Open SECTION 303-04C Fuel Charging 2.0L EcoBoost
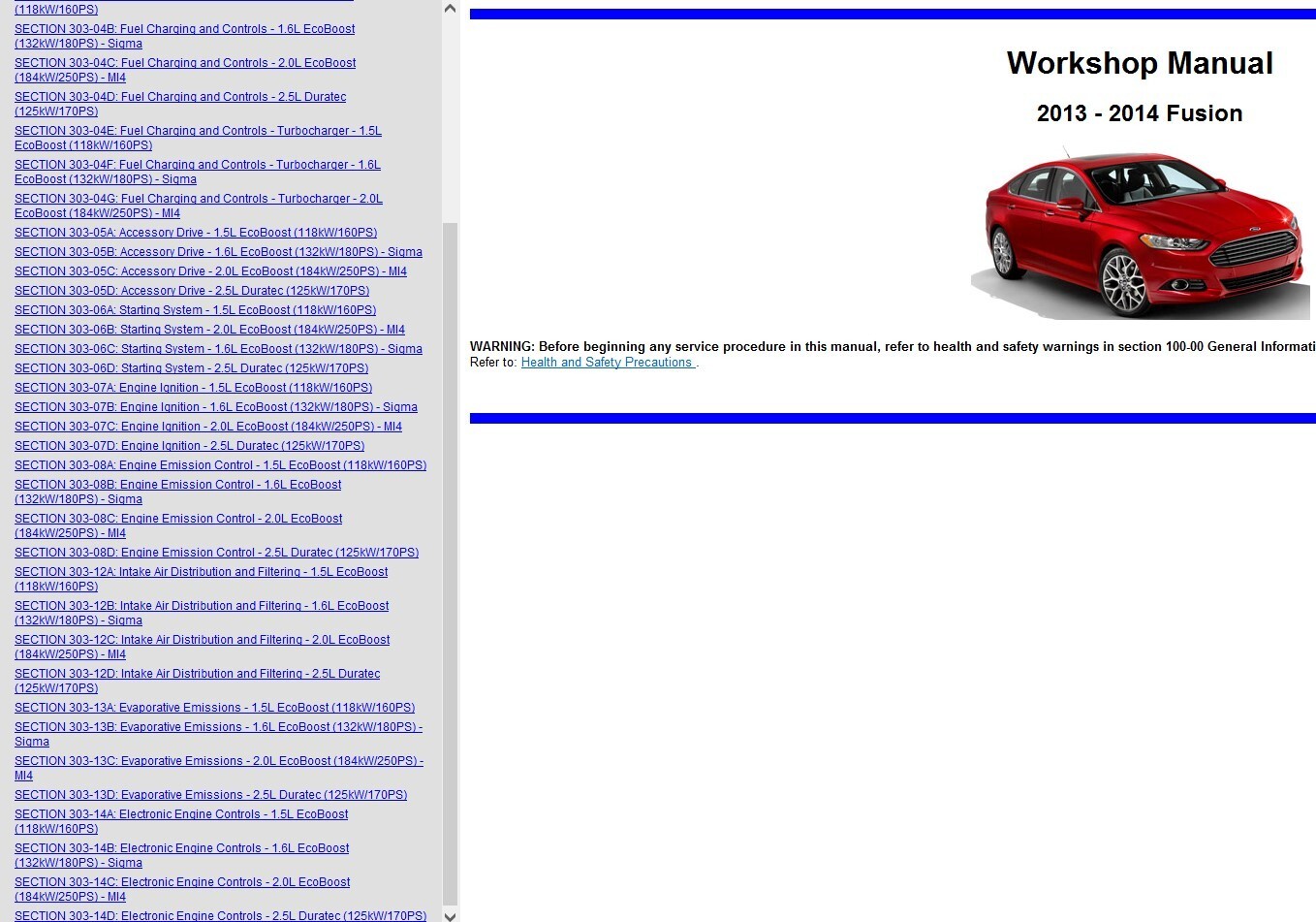The width and height of the screenshot is (1316, 922). (185, 70)
